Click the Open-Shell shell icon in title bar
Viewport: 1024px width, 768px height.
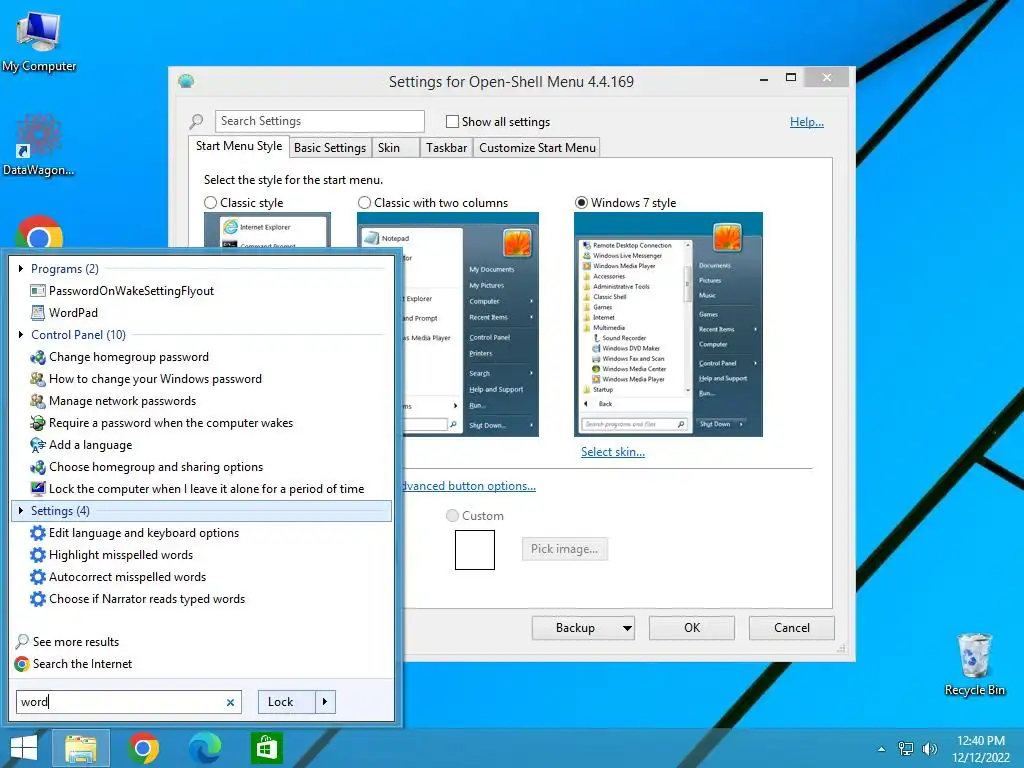(x=186, y=81)
